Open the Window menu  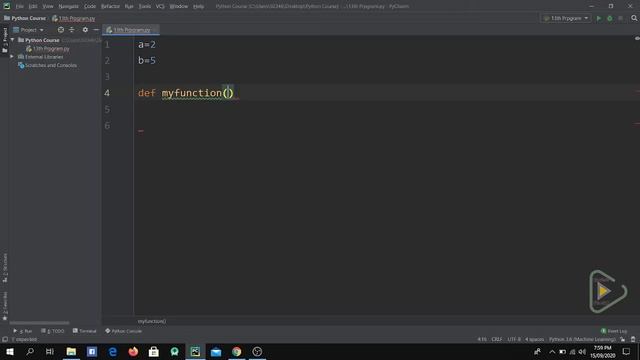point(178,6)
